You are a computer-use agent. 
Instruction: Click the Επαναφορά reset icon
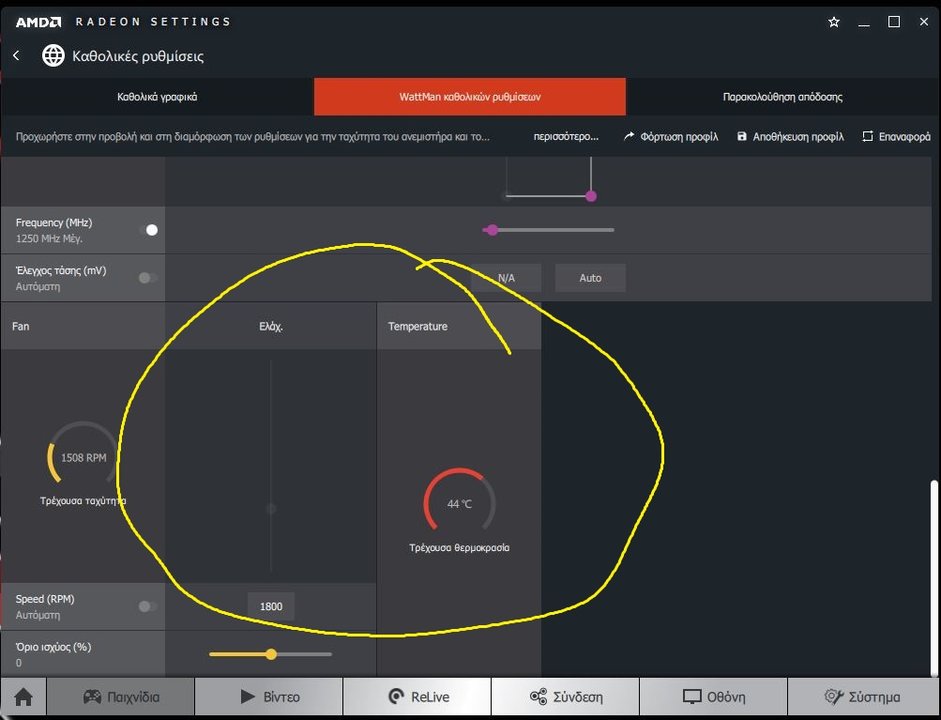867,136
